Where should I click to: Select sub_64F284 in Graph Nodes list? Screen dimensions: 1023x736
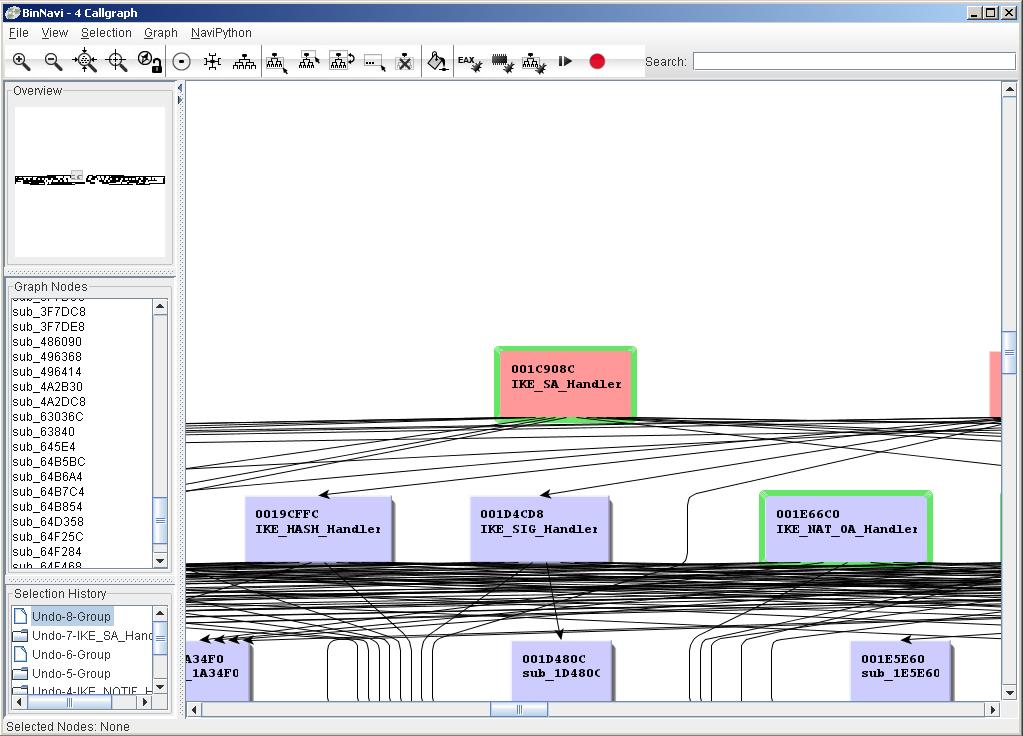coord(48,552)
